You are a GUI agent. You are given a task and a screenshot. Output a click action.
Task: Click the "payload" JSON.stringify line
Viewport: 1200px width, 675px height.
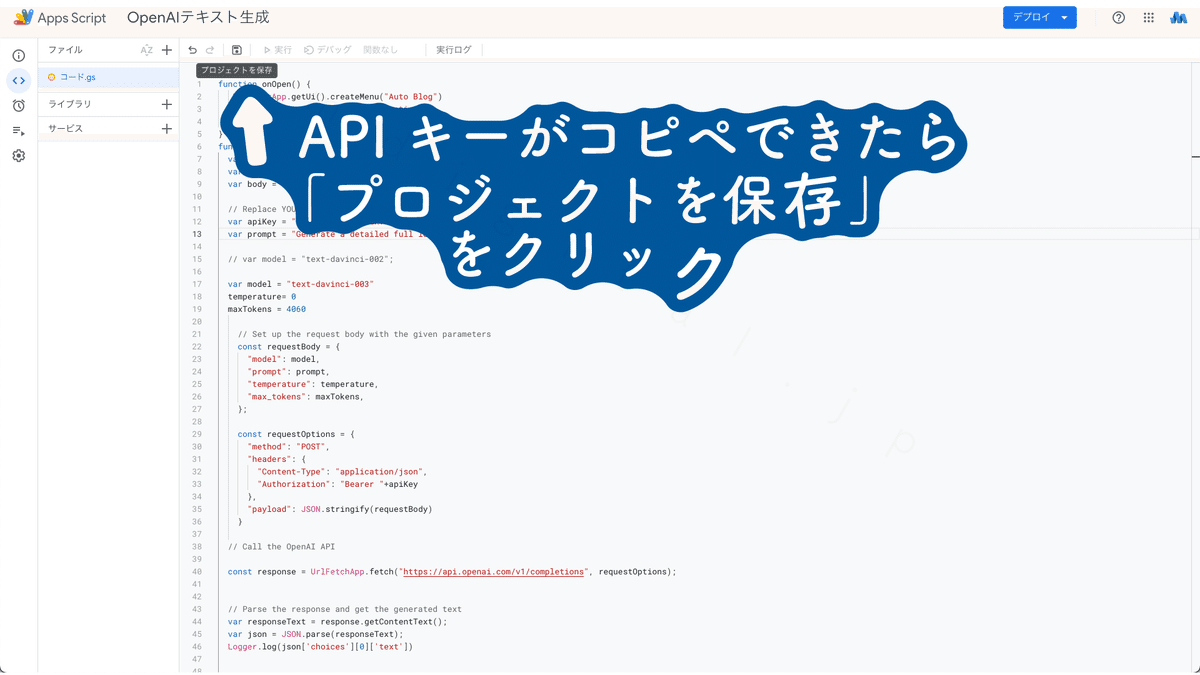[340, 509]
